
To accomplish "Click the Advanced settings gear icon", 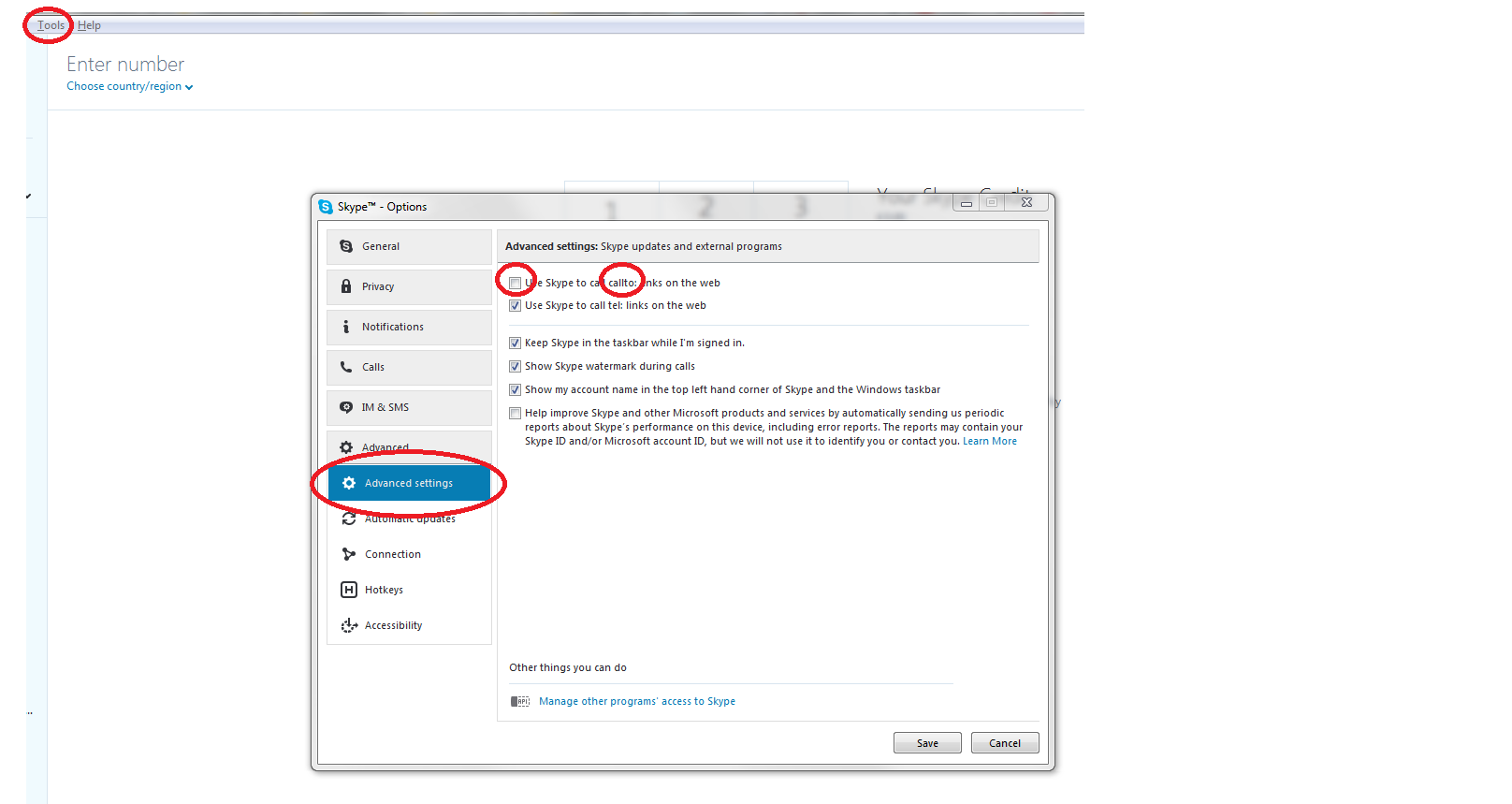I will click(349, 483).
